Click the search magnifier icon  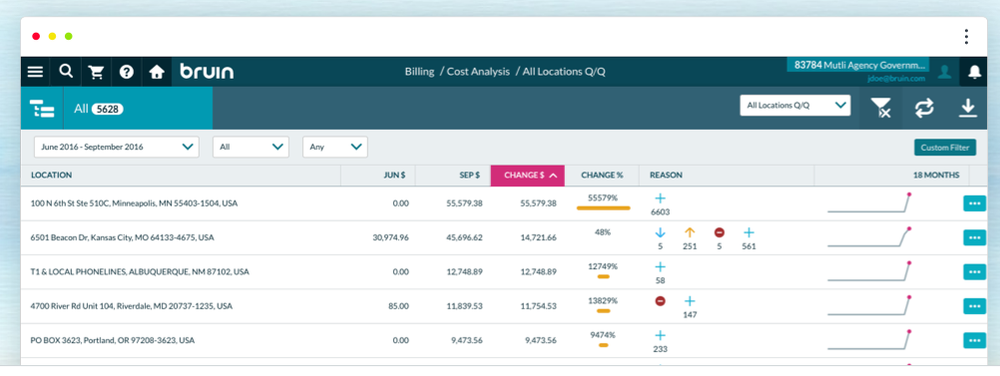(x=66, y=71)
